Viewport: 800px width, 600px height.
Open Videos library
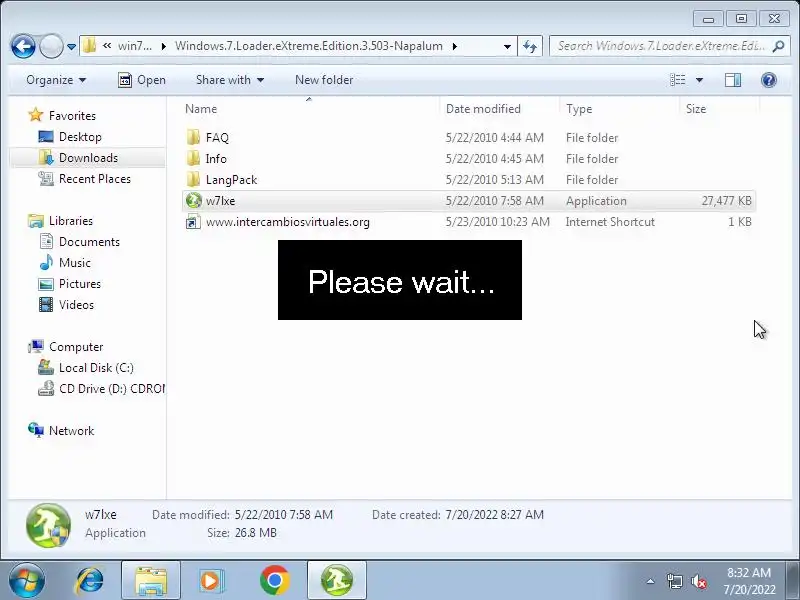pos(77,305)
